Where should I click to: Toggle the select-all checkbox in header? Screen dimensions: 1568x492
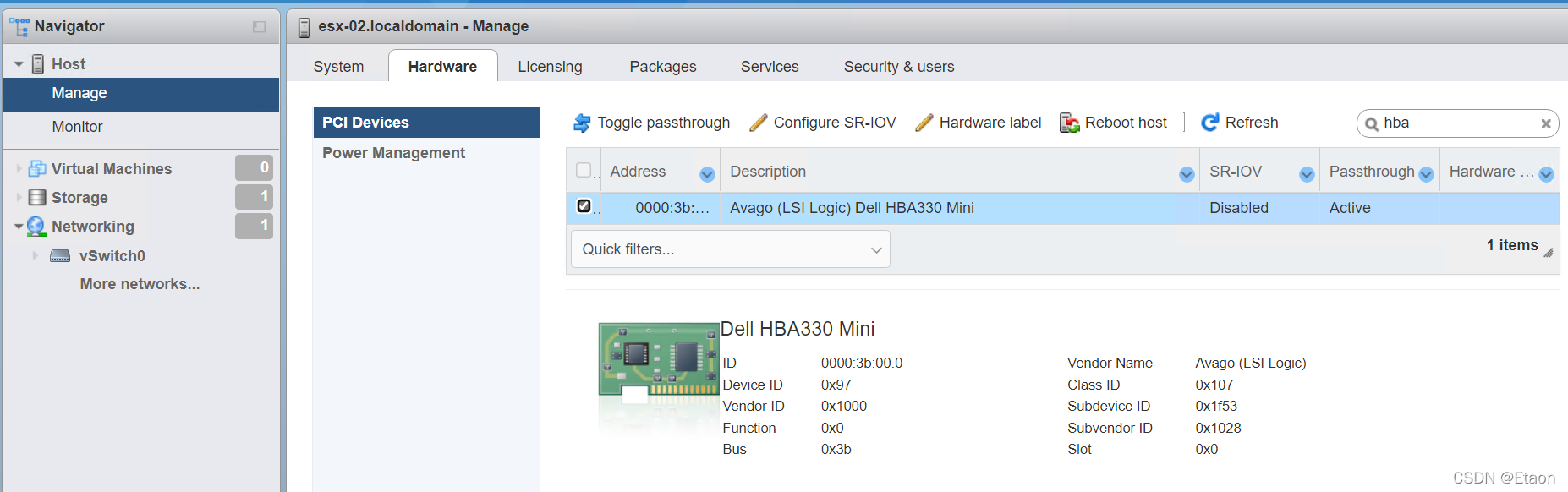(584, 170)
